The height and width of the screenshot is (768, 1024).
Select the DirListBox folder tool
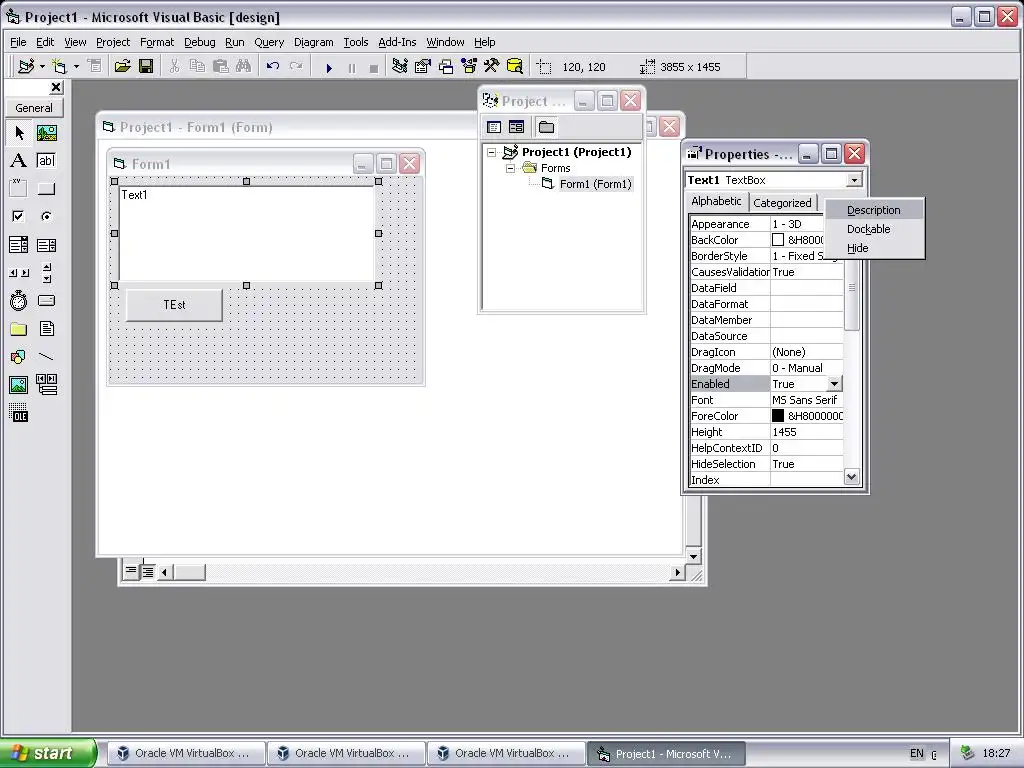(x=19, y=328)
